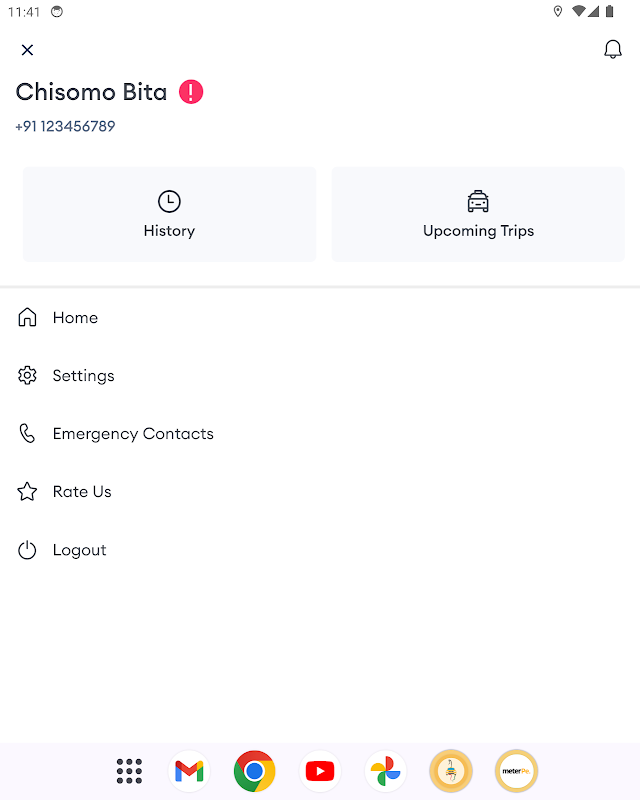Tap the taxi icon above Upcoming Trips
The height and width of the screenshot is (800, 640).
[478, 201]
